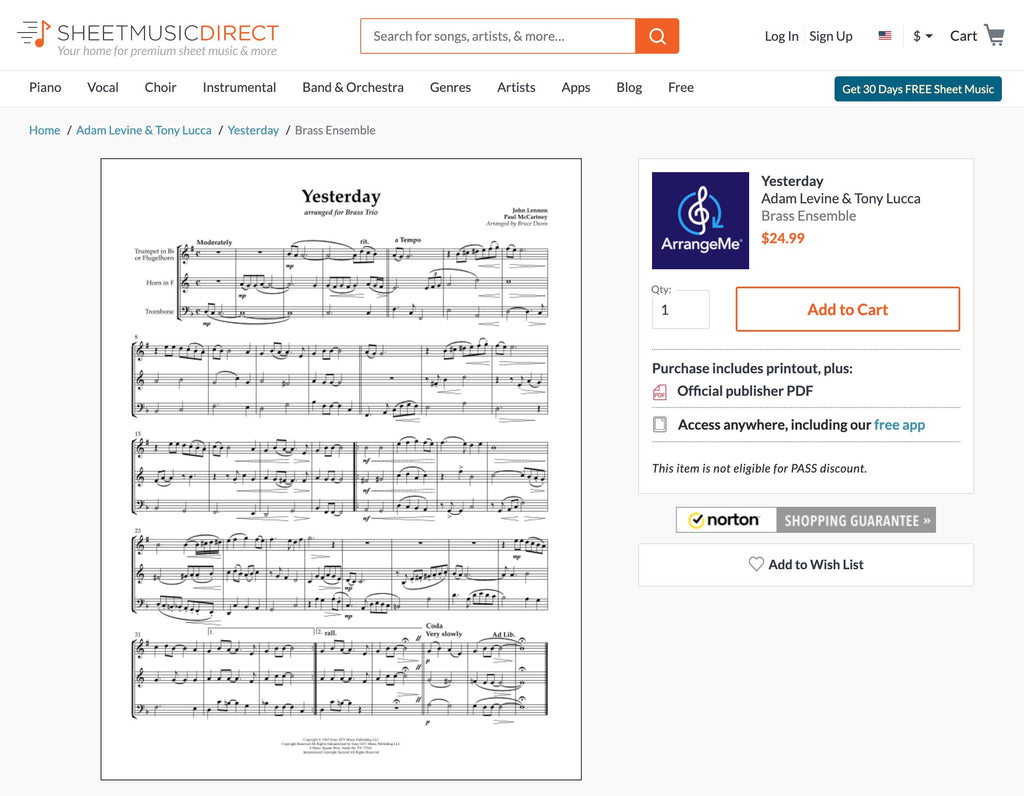The image size is (1024, 796).
Task: Go to Home breadcrumb link
Action: pyautogui.click(x=44, y=130)
